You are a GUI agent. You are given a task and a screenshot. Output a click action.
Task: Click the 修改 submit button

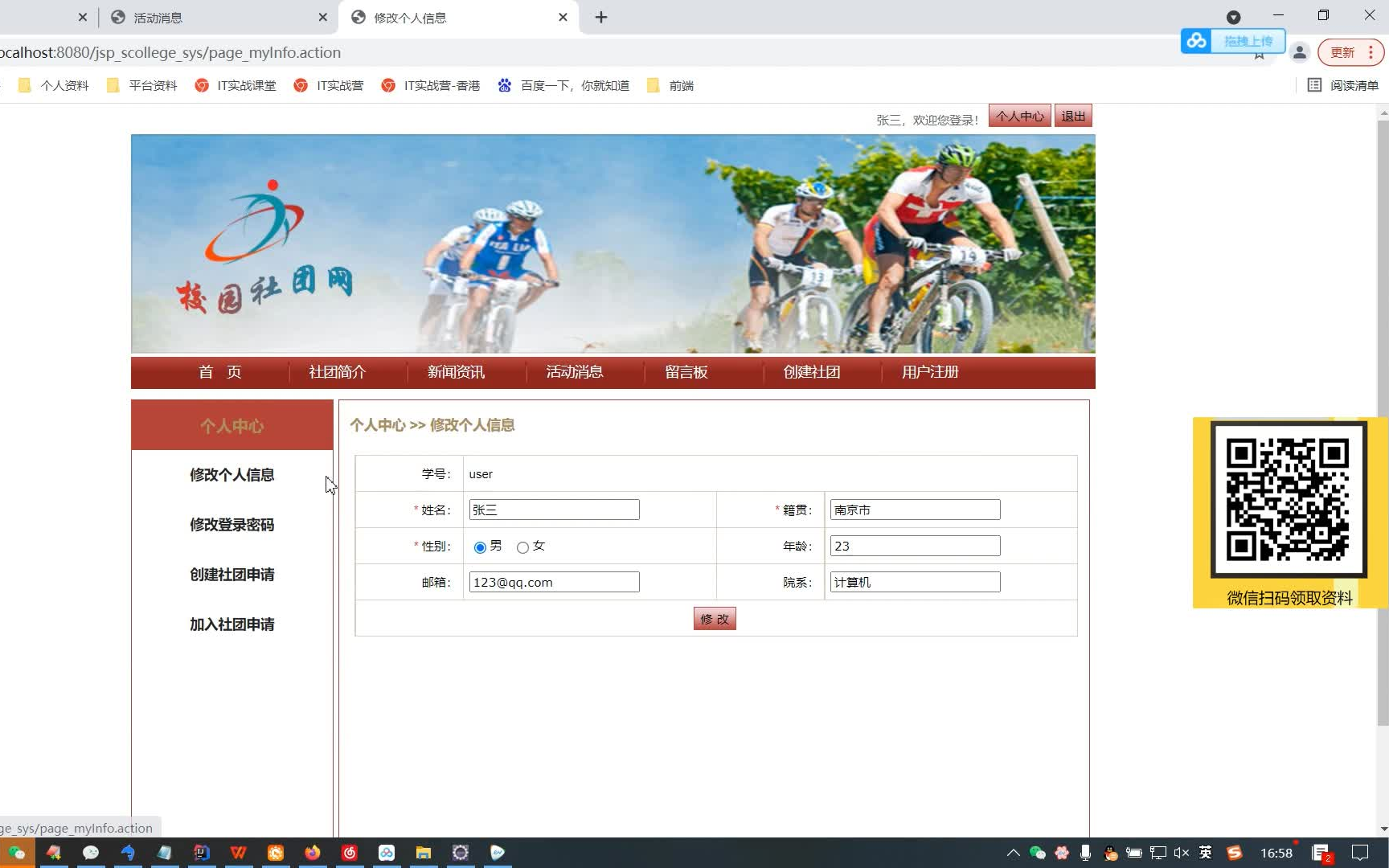714,618
